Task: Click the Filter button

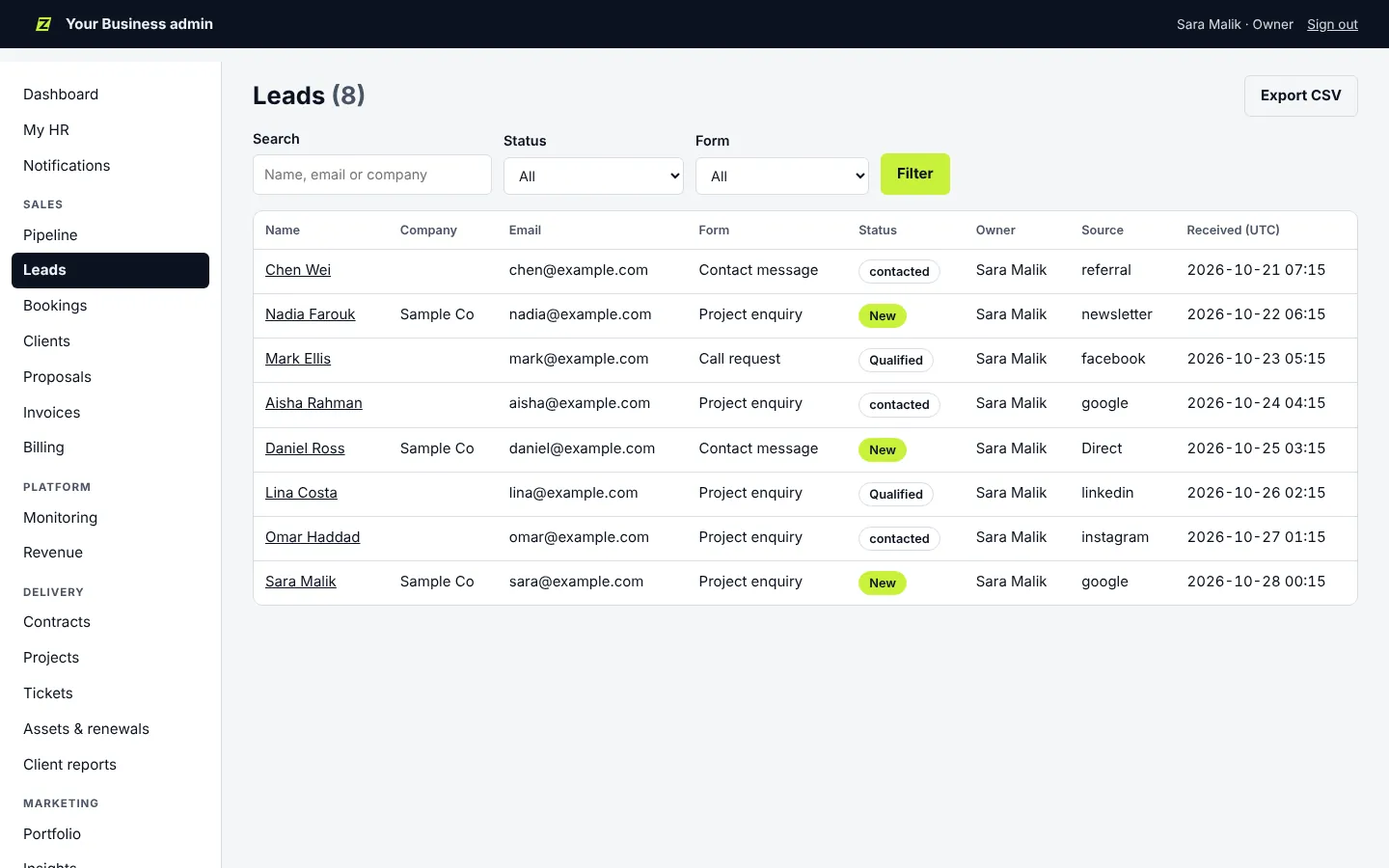Action: pyautogui.click(x=914, y=174)
